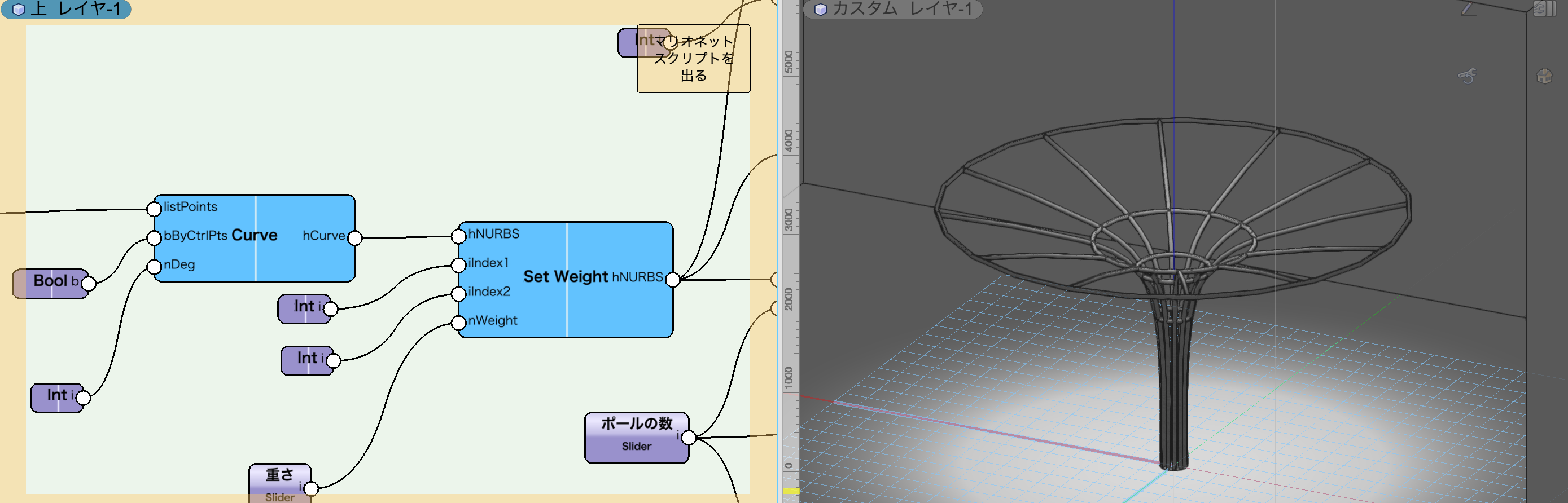Viewport: 1568px width, 503px height.
Task: Click the nWeight input port
Action: (x=458, y=323)
